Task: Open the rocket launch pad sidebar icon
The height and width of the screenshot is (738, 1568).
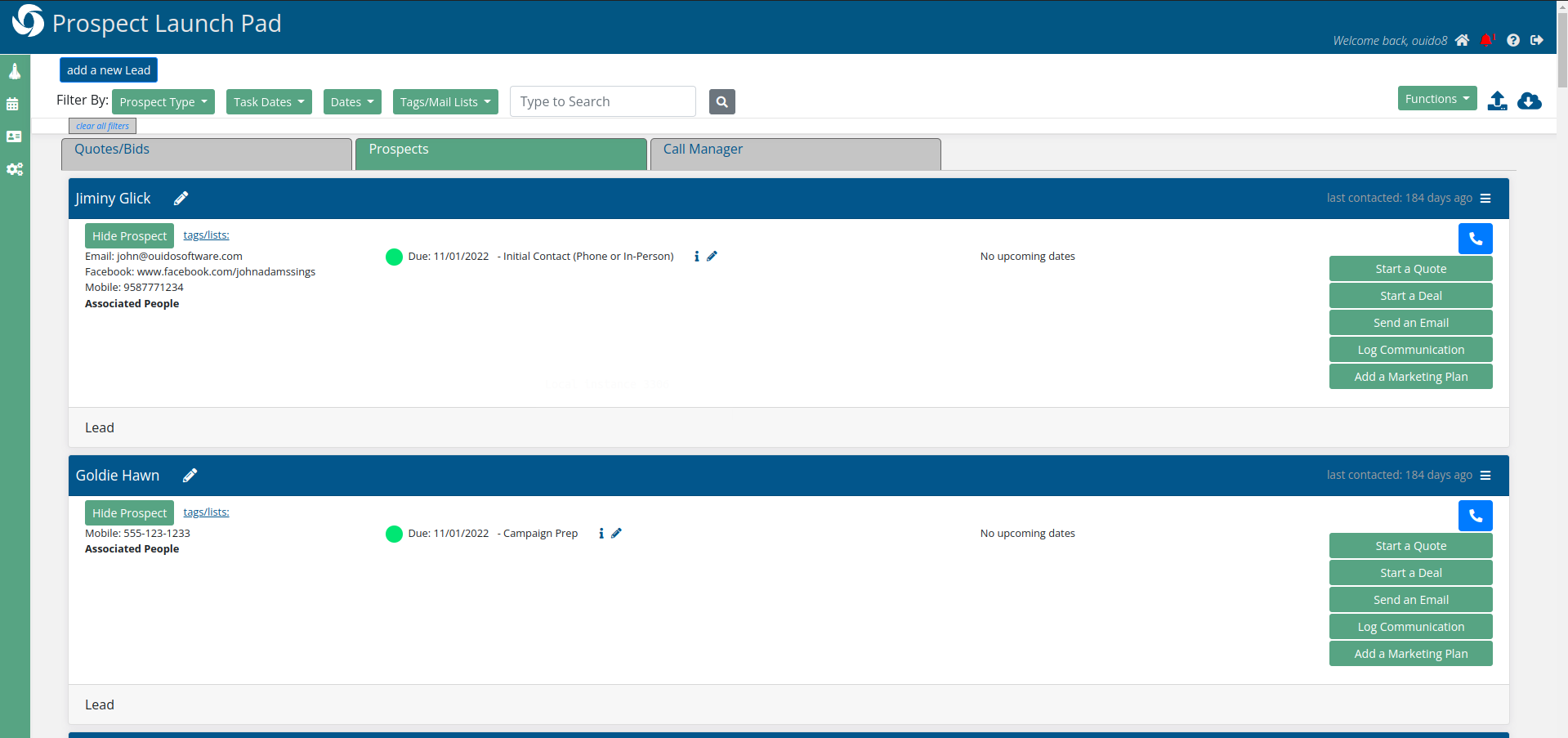Action: pyautogui.click(x=15, y=72)
